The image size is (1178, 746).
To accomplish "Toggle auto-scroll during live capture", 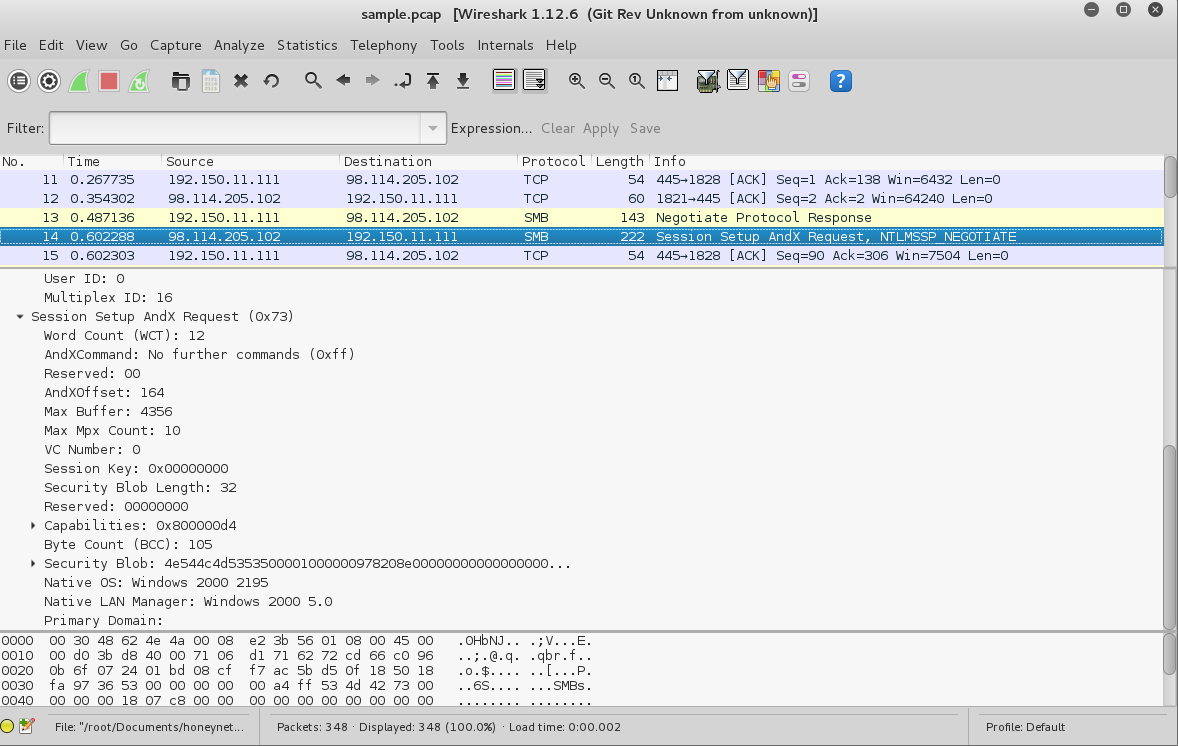I will pyautogui.click(x=535, y=81).
